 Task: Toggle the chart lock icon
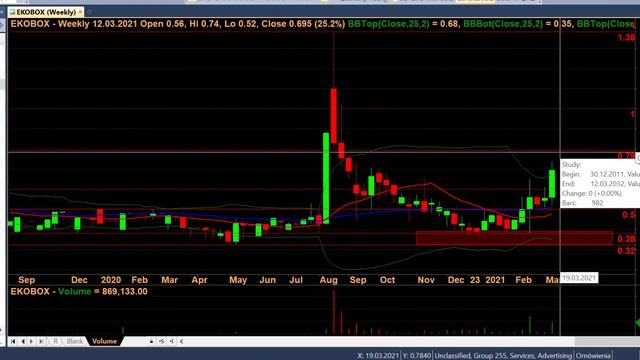point(151,341)
